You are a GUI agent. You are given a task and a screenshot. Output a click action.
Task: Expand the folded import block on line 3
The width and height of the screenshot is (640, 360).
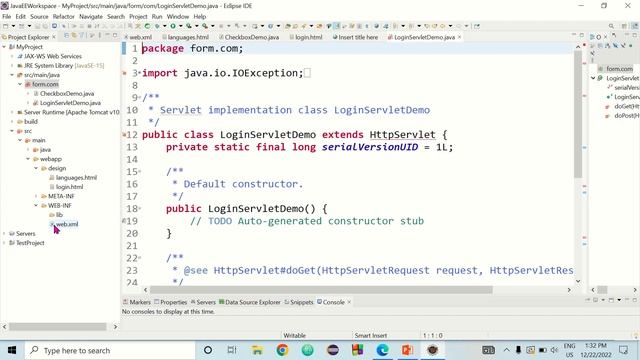coord(140,73)
